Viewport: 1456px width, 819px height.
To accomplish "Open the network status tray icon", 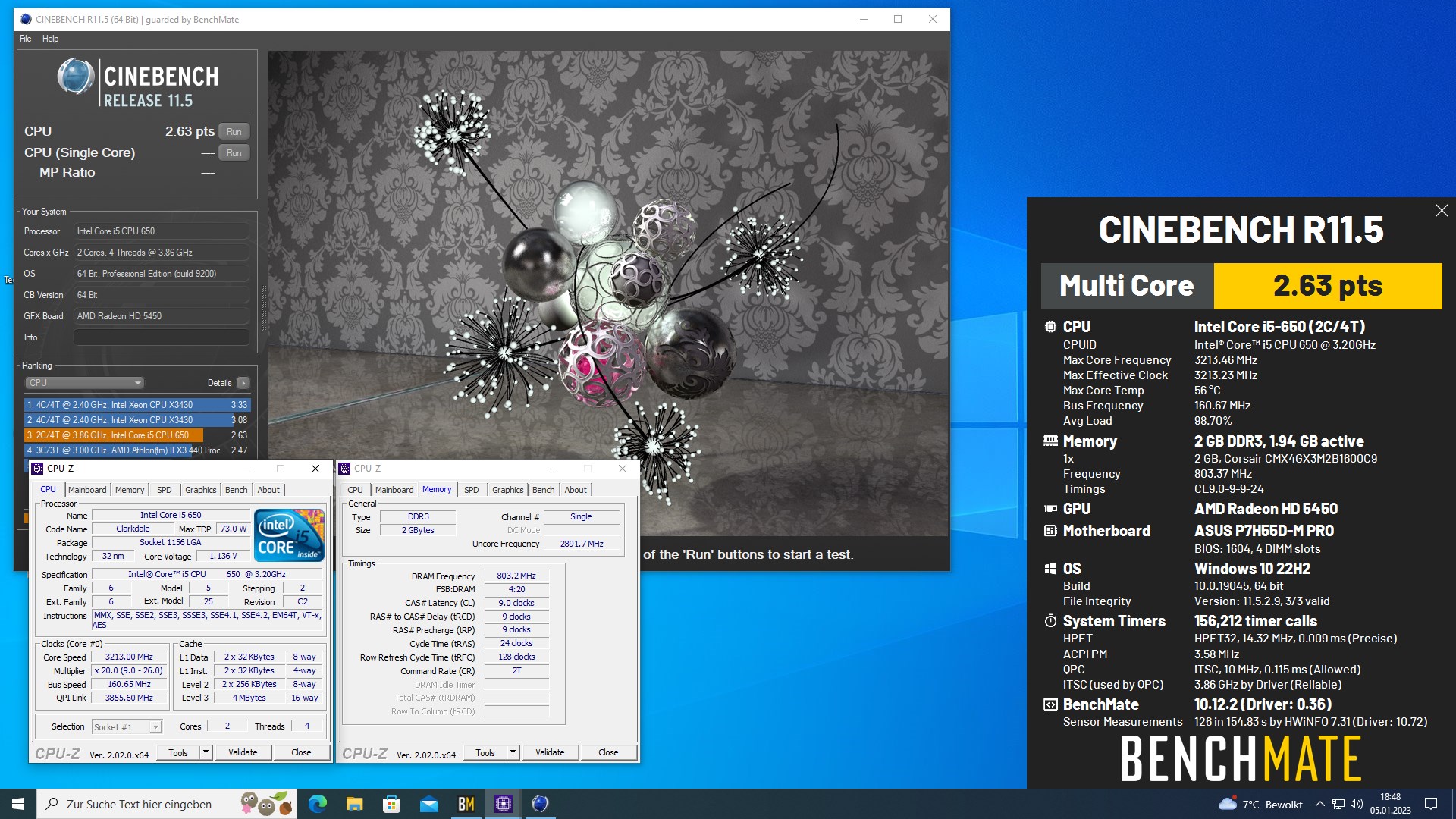I will tap(1338, 804).
